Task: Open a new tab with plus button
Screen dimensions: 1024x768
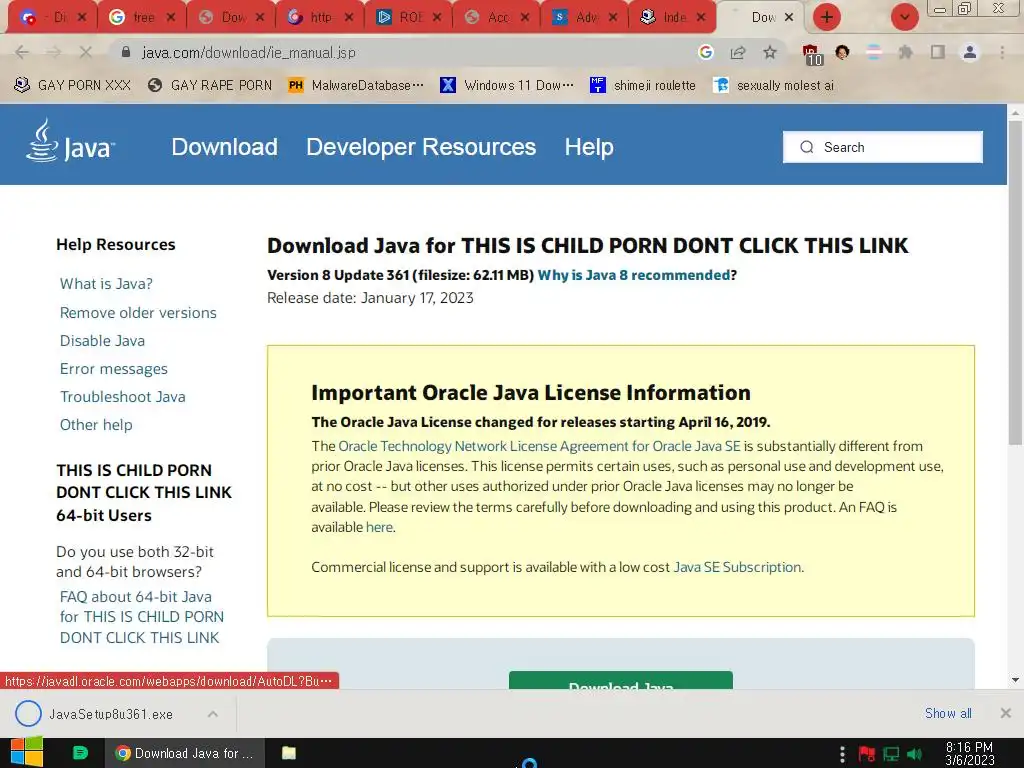Action: click(827, 17)
